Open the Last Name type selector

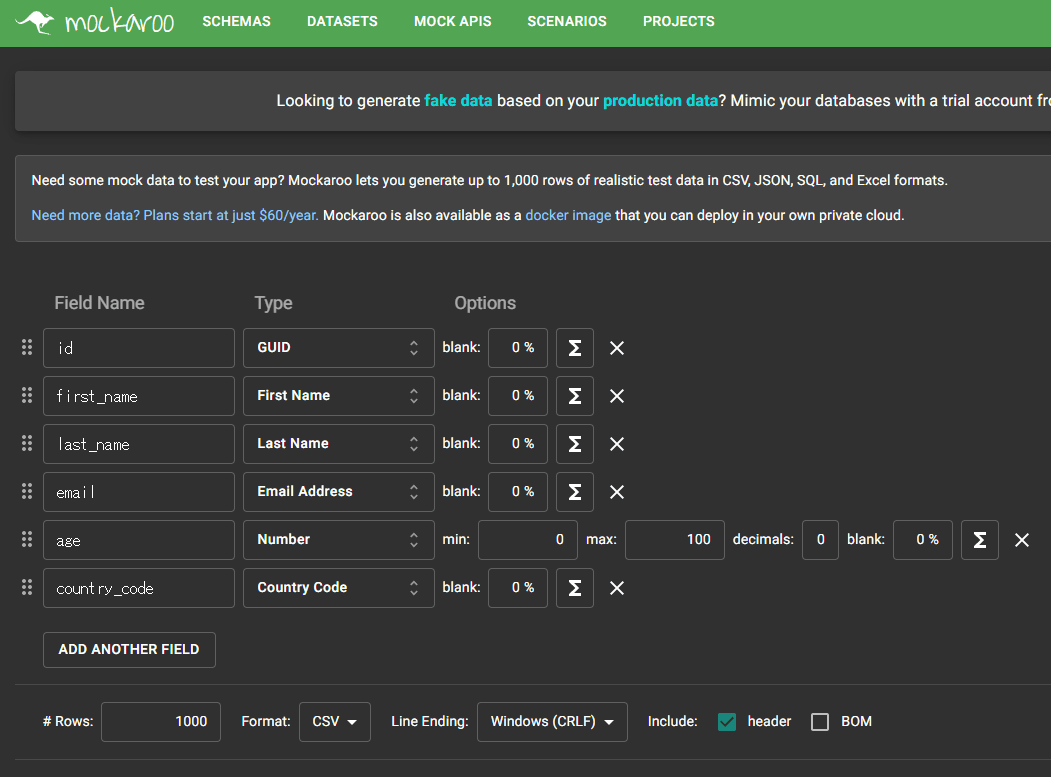point(338,444)
